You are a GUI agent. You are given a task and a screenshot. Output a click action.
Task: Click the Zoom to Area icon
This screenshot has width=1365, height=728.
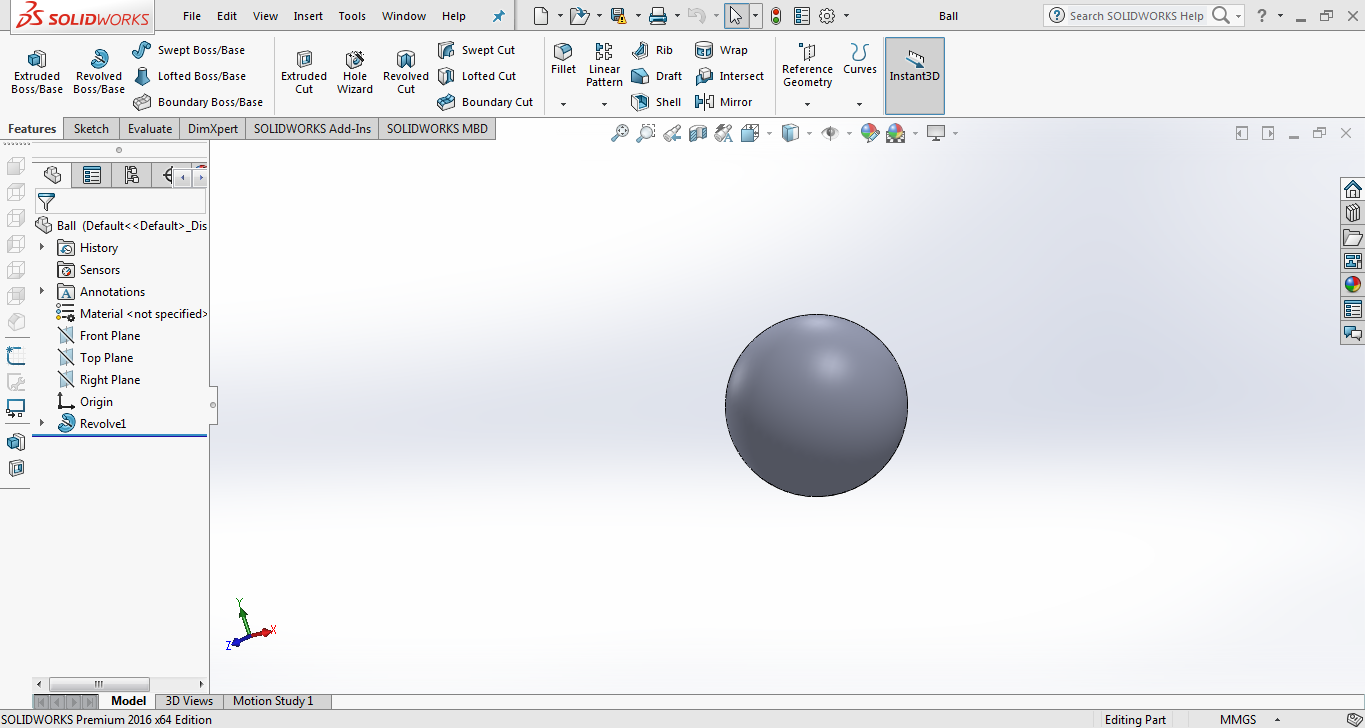[x=646, y=133]
